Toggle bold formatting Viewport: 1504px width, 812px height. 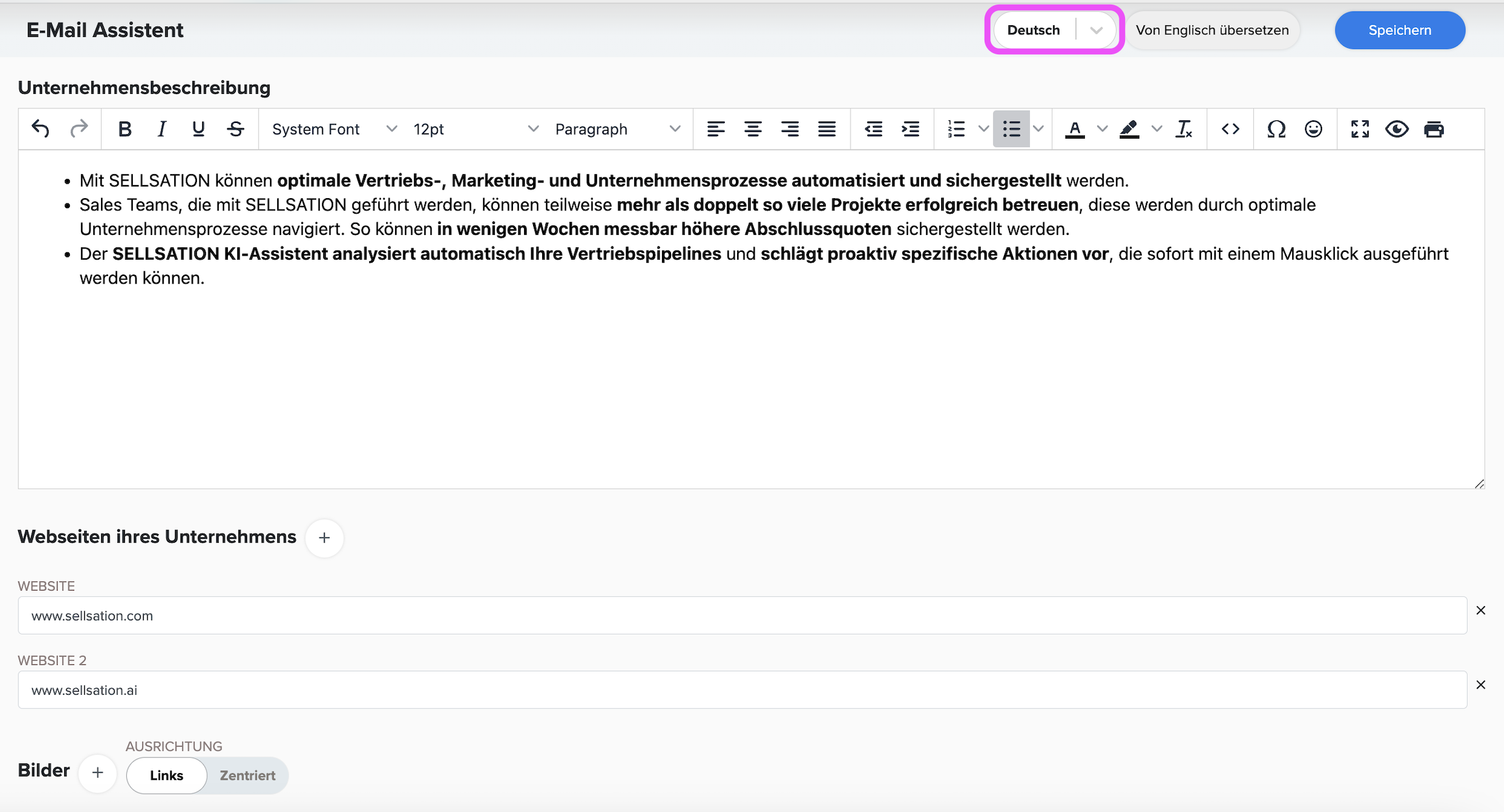(x=125, y=129)
